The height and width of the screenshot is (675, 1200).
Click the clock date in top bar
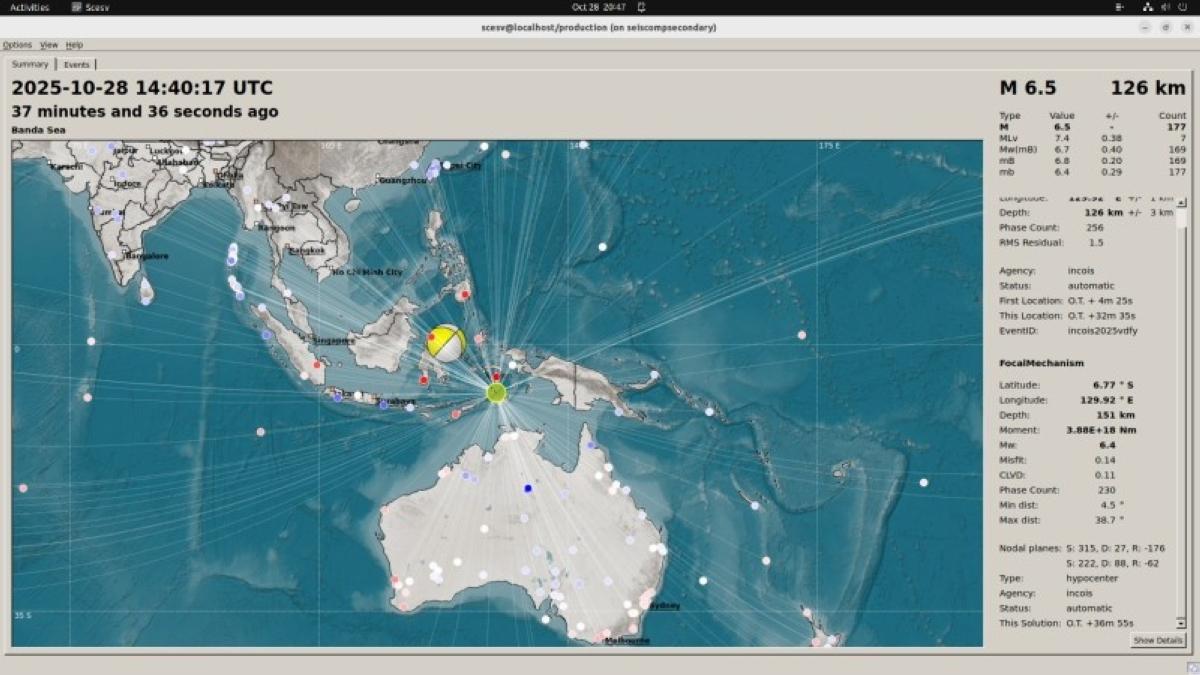tap(599, 7)
